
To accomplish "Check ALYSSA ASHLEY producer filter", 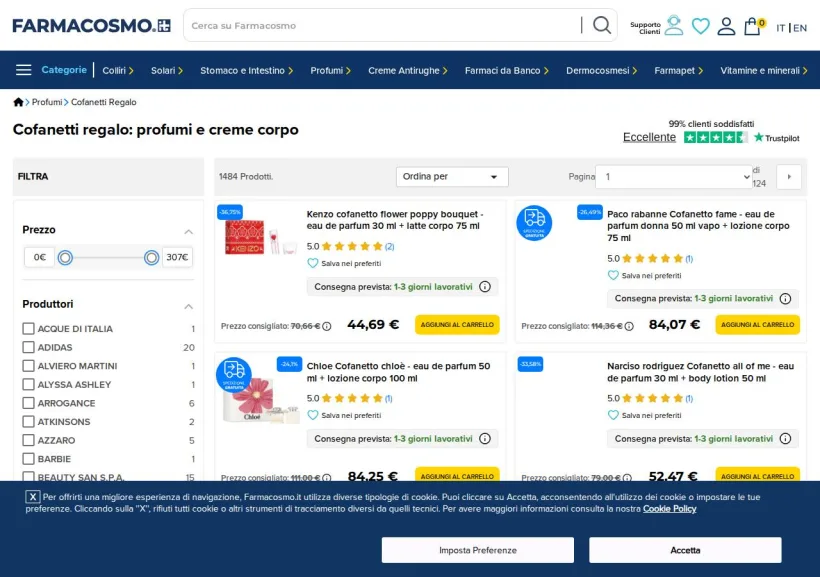I will coord(28,384).
